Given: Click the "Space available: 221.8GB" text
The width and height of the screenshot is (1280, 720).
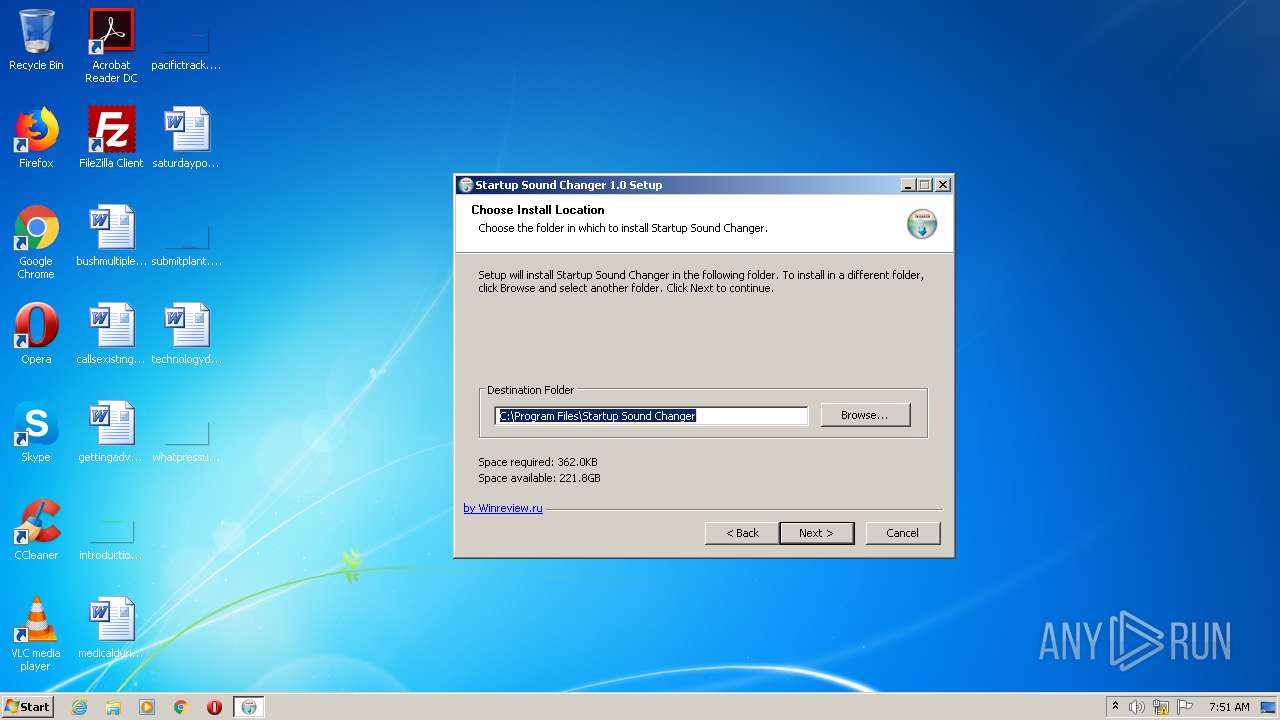Looking at the screenshot, I should point(539,478).
